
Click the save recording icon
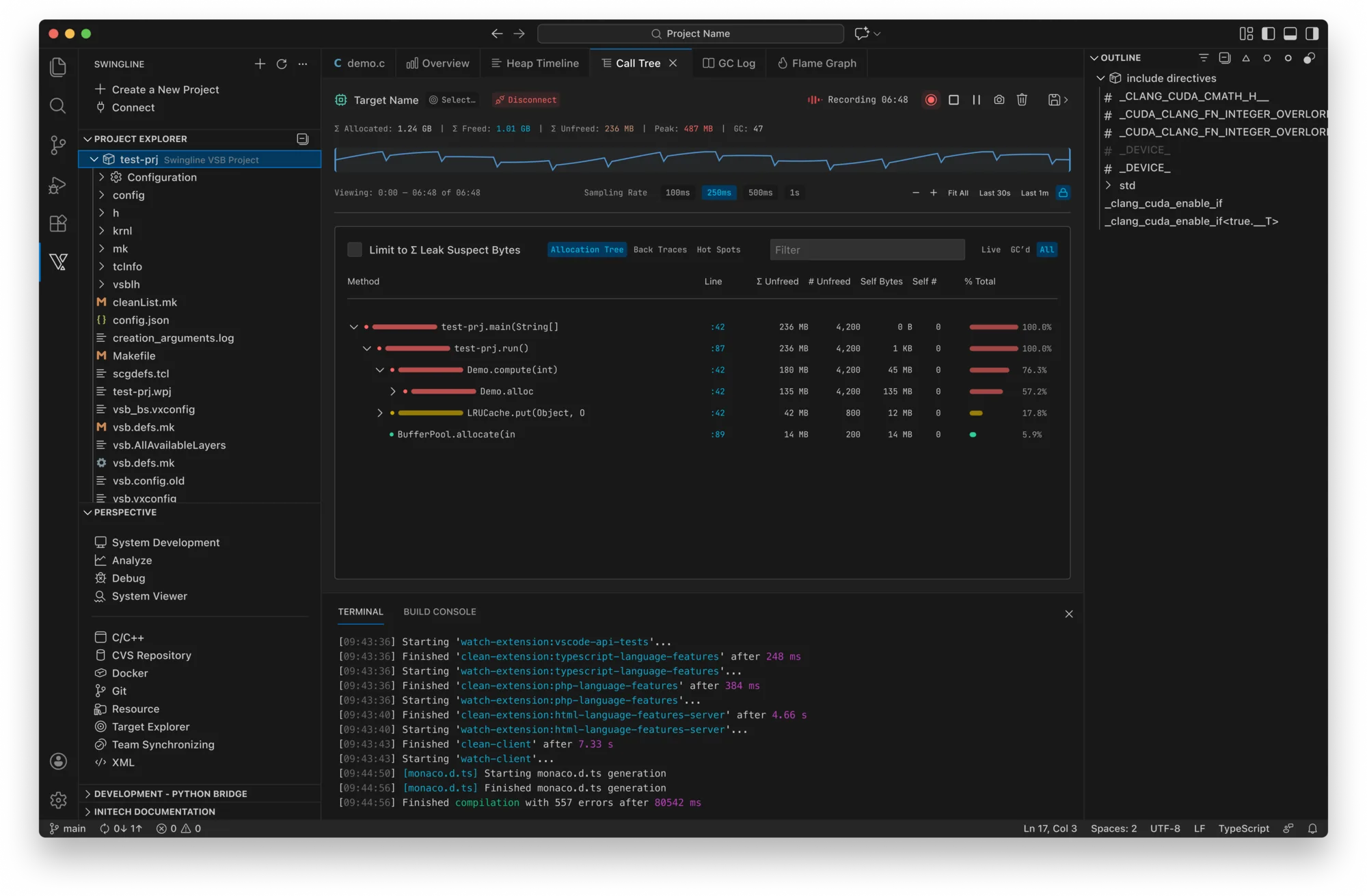coord(1054,100)
